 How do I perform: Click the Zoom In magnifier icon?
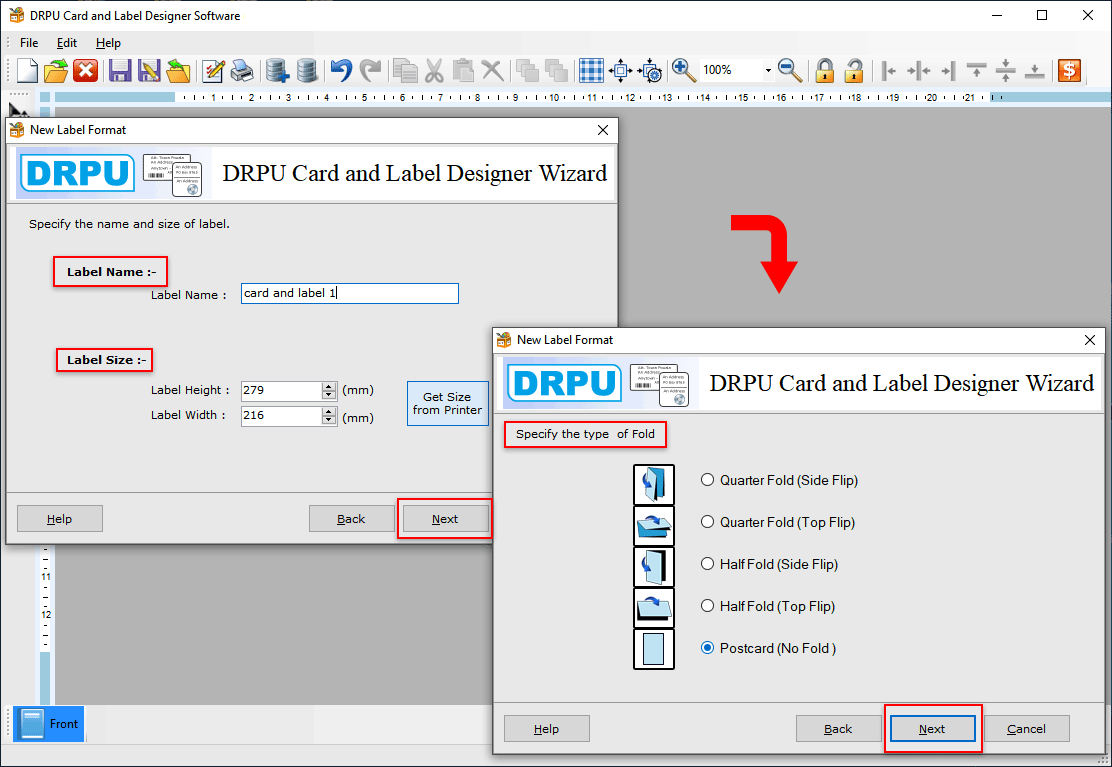(x=684, y=70)
